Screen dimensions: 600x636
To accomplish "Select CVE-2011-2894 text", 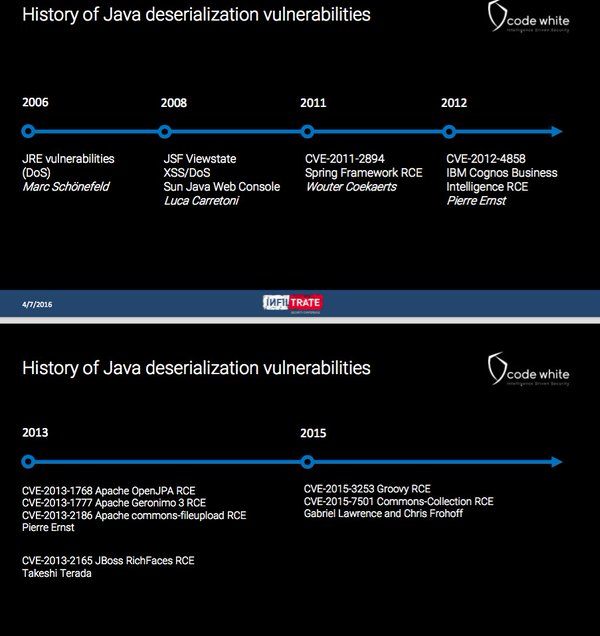I will pyautogui.click(x=344, y=159).
